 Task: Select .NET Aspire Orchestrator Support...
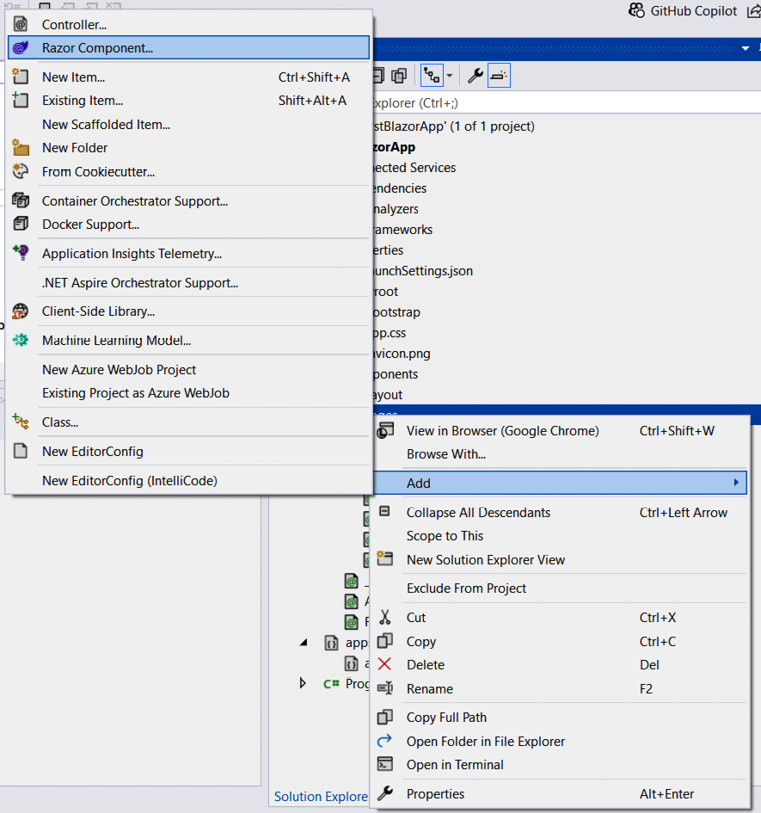140,283
